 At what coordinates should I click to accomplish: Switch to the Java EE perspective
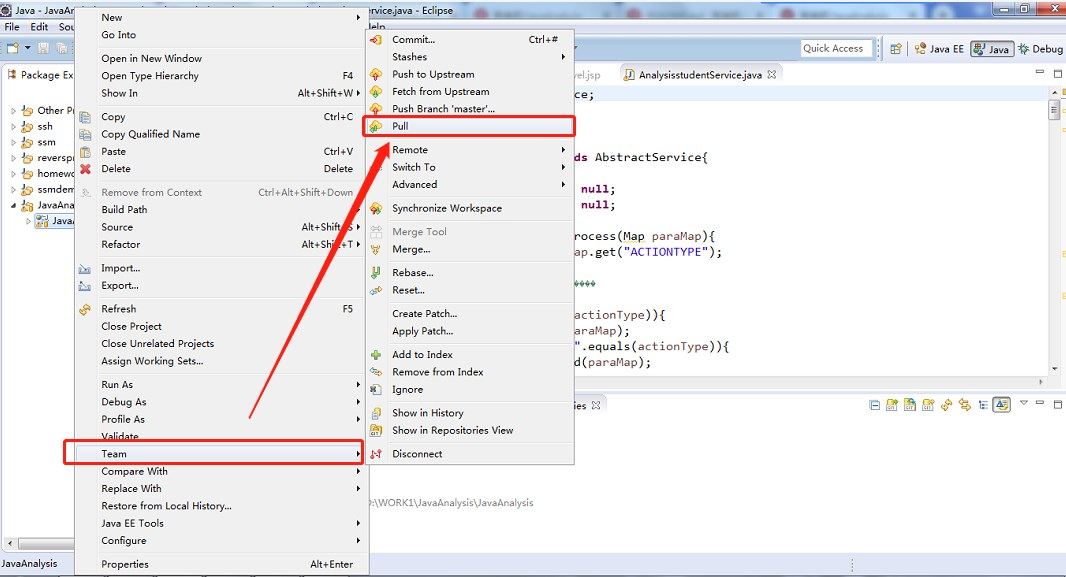click(939, 49)
